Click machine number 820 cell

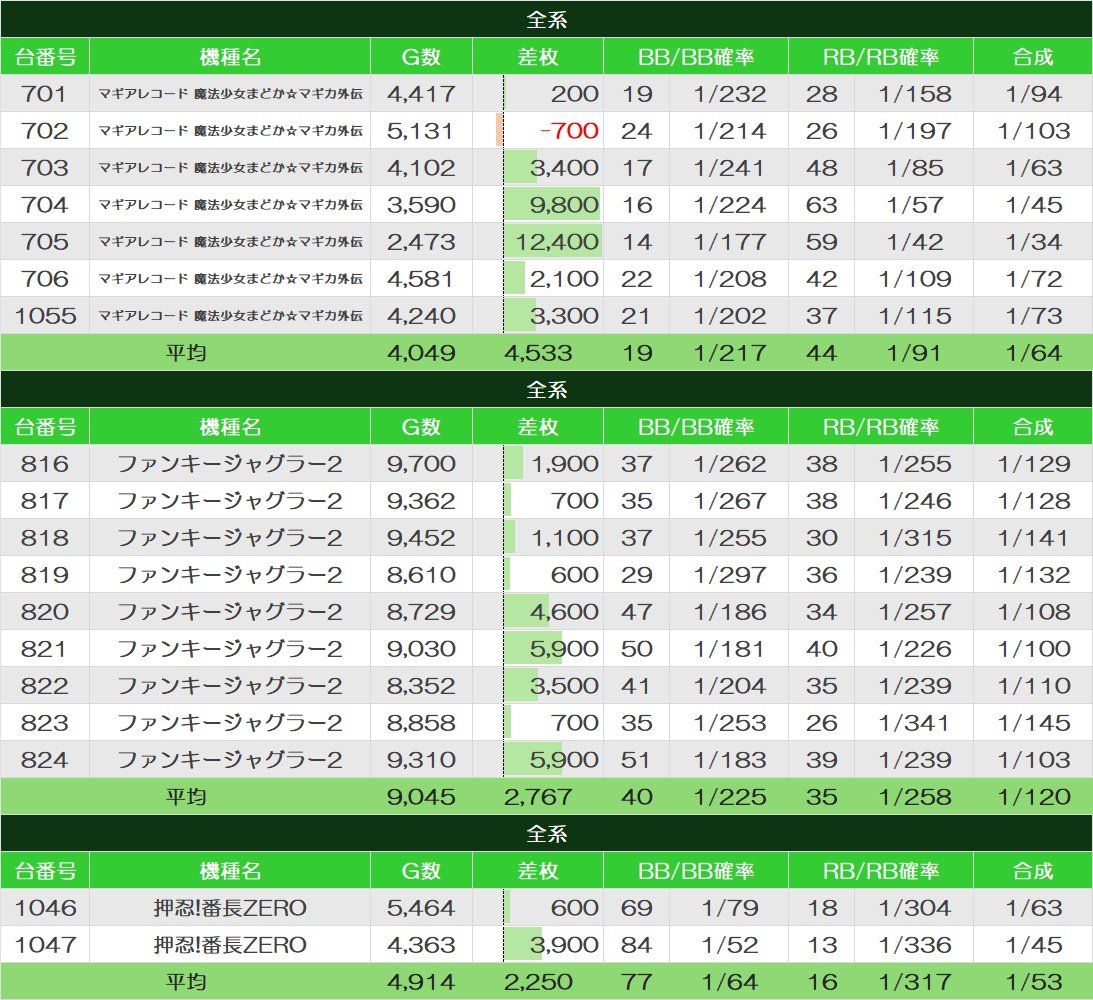[x=45, y=611]
